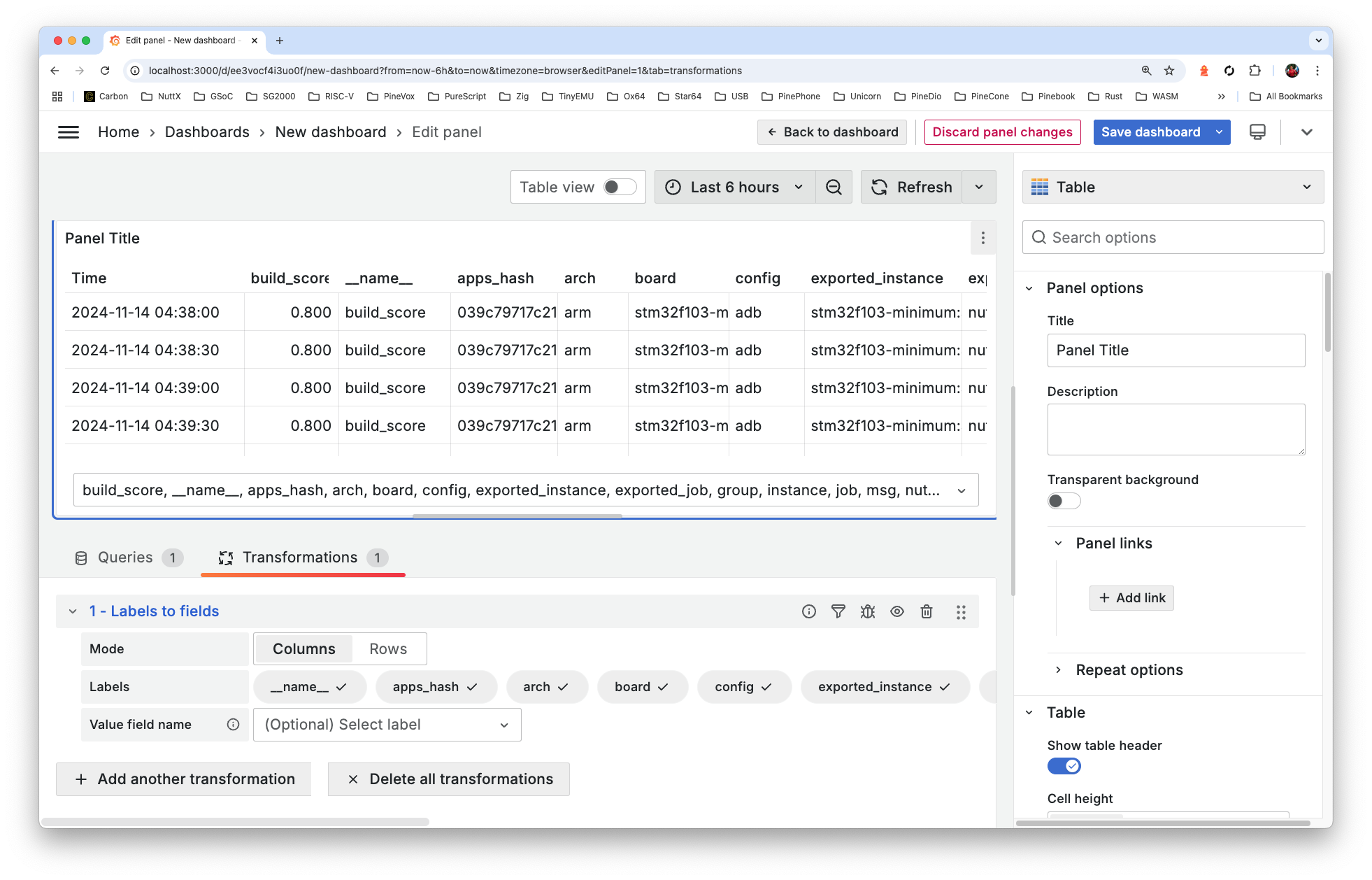Collapse the top toolbar chevron

click(x=1307, y=132)
